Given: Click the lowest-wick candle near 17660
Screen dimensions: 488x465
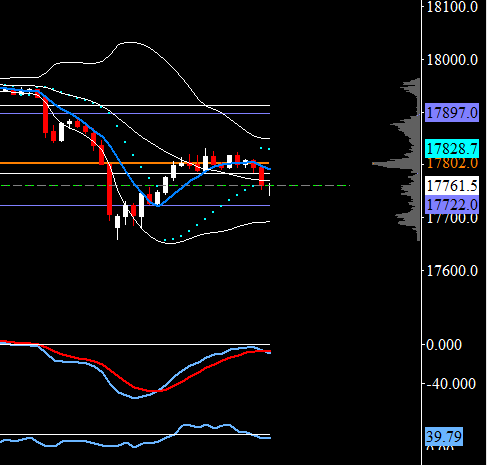Looking at the screenshot, I should [117, 227].
